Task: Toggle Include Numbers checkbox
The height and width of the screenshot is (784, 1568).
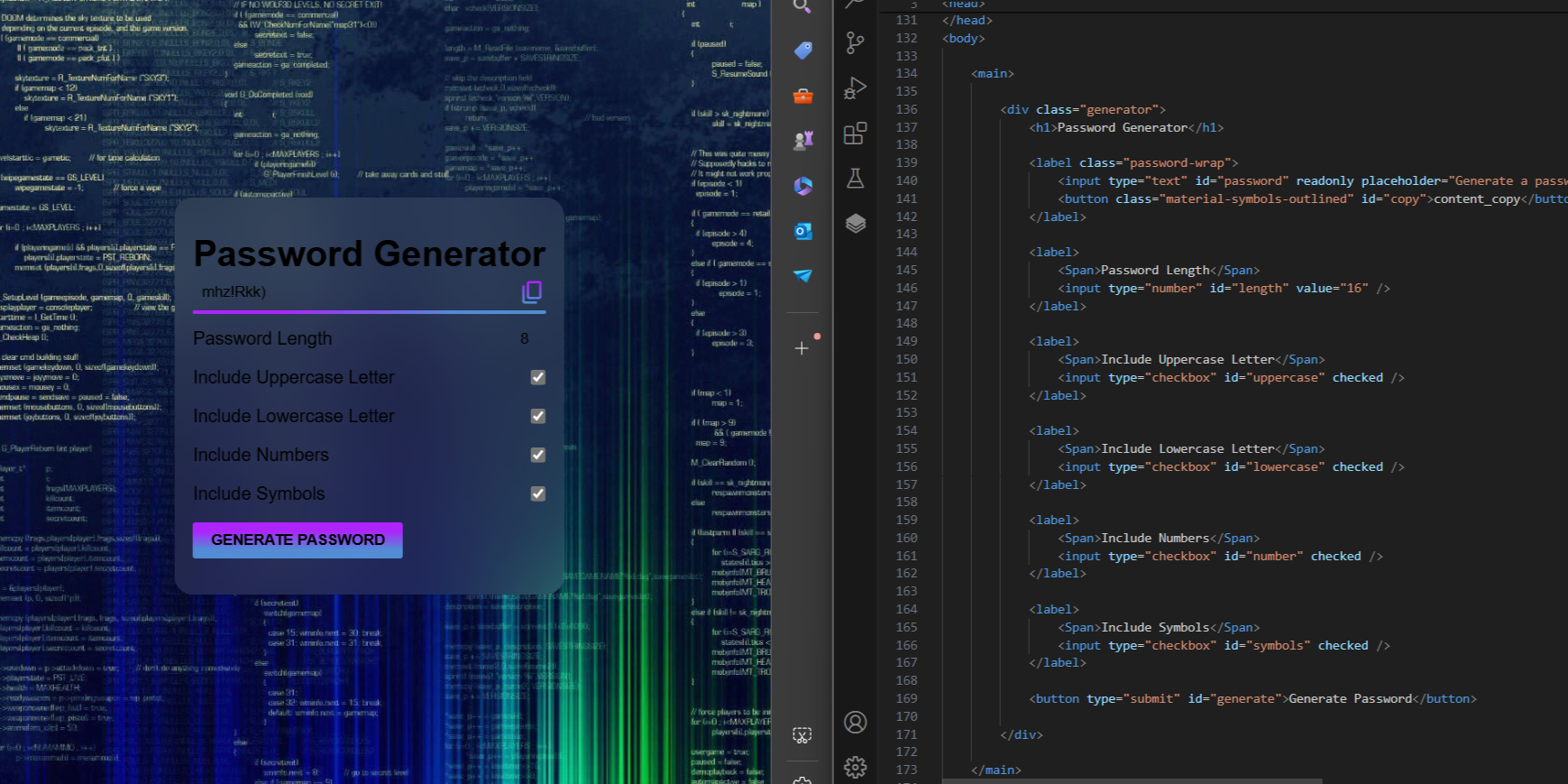Action: coord(538,455)
